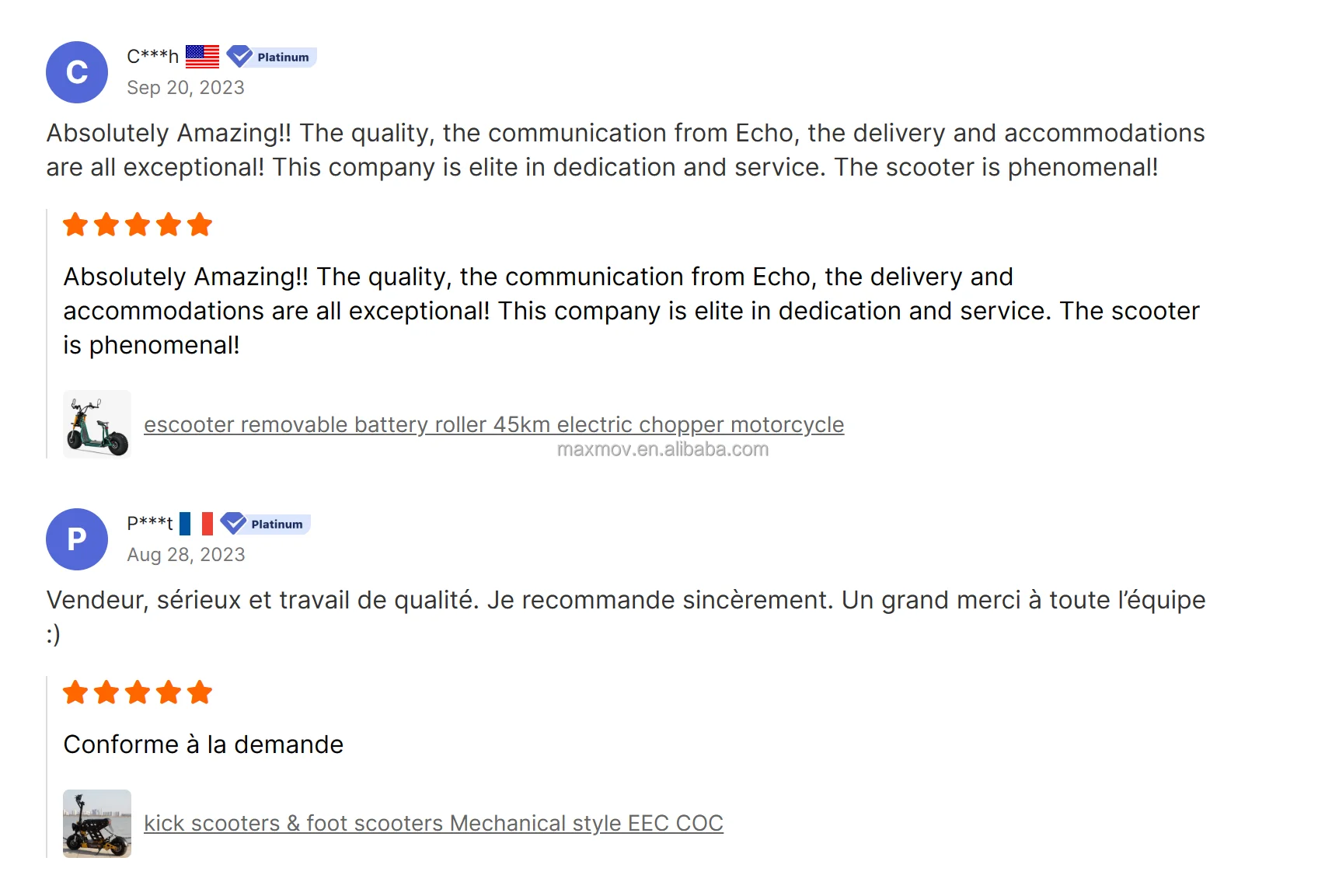This screenshot has width=1325, height=896.
Task: Click the Aug 28, 2023 review date
Action: (x=186, y=555)
